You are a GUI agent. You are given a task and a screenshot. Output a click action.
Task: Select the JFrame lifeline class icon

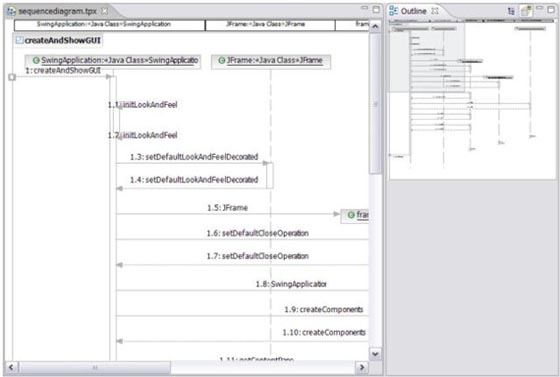[222, 60]
